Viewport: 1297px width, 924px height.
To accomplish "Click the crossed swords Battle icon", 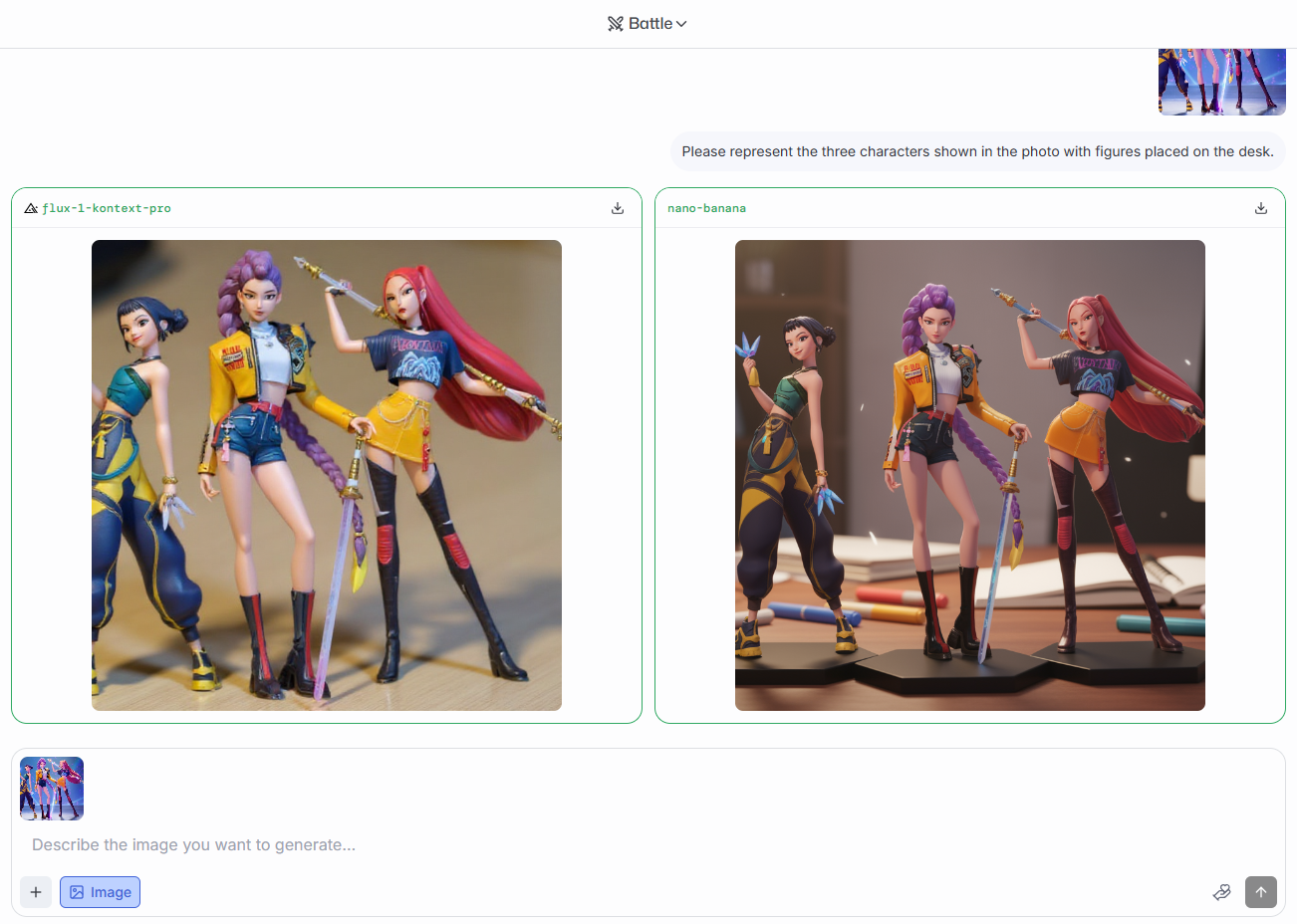I will [616, 24].
